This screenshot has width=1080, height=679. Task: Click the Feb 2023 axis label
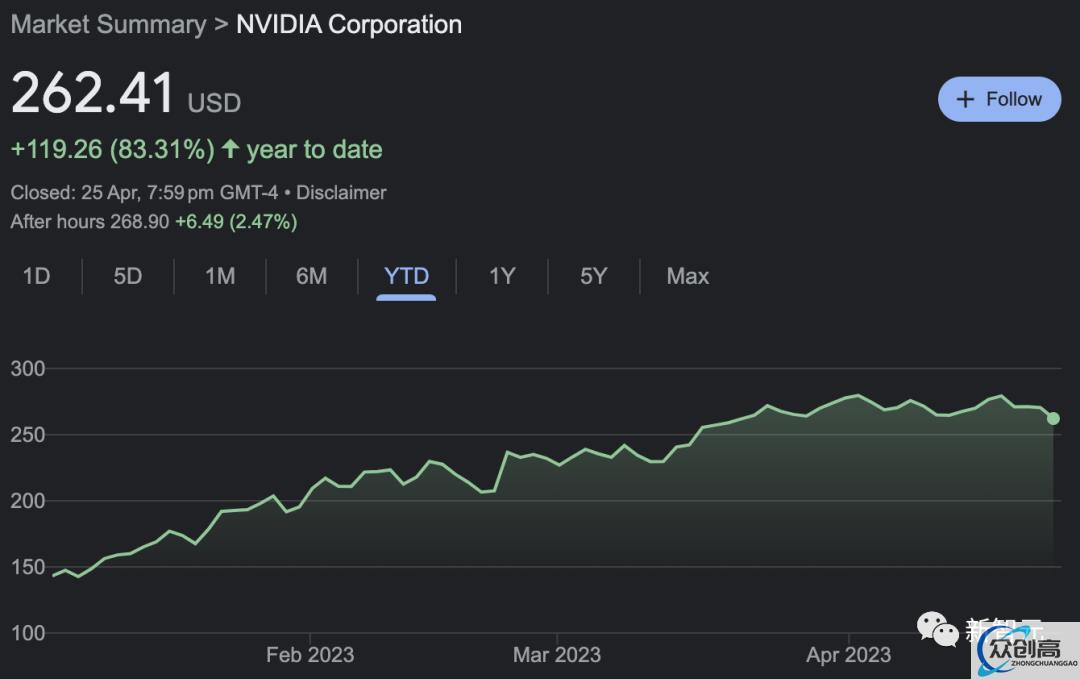pos(310,654)
